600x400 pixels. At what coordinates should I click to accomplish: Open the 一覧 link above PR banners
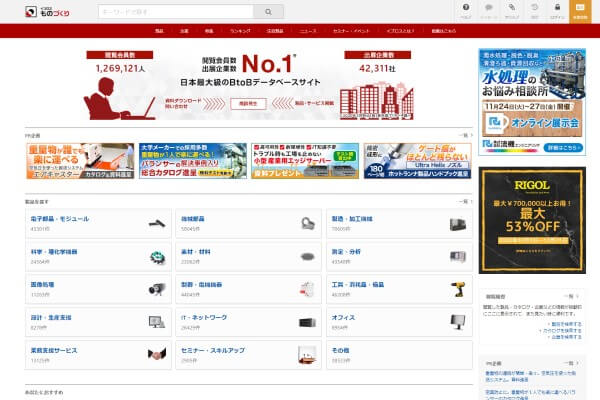pos(466,136)
